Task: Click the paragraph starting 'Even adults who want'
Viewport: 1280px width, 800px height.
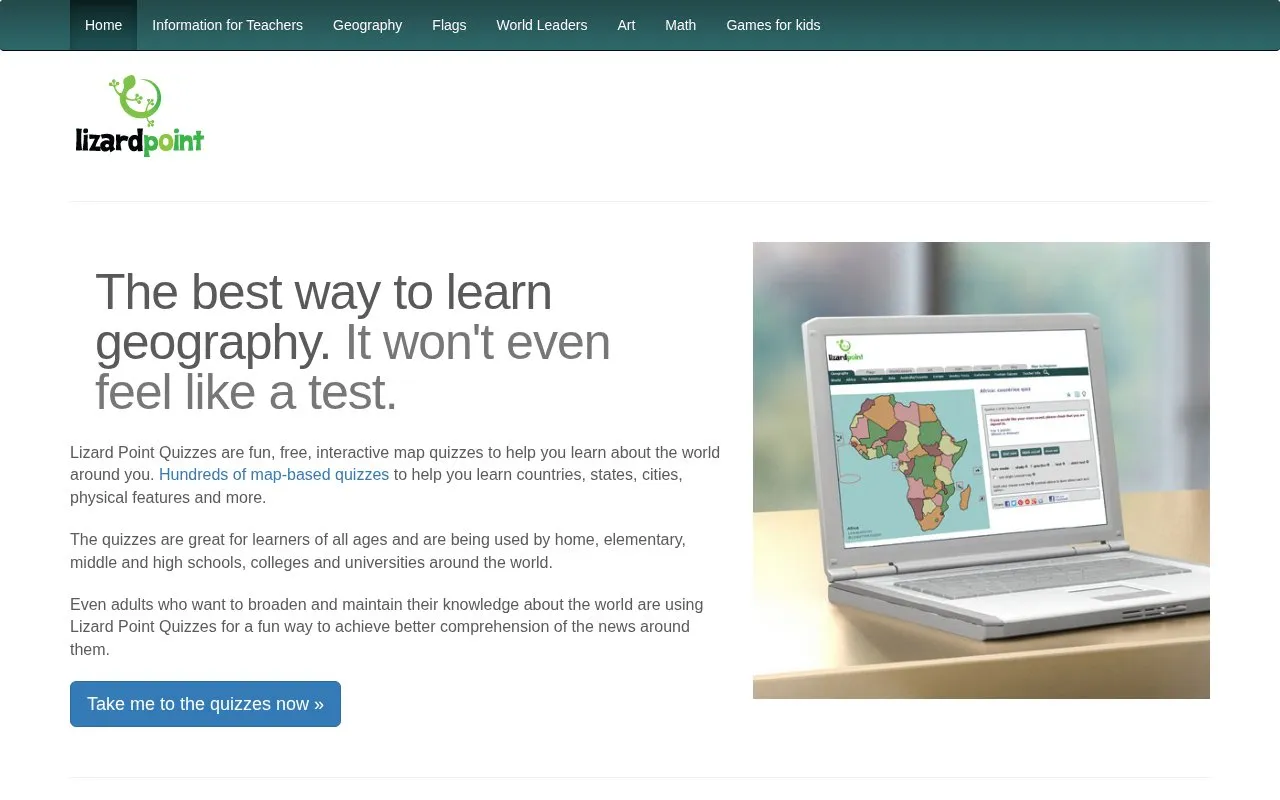Action: coord(386,627)
